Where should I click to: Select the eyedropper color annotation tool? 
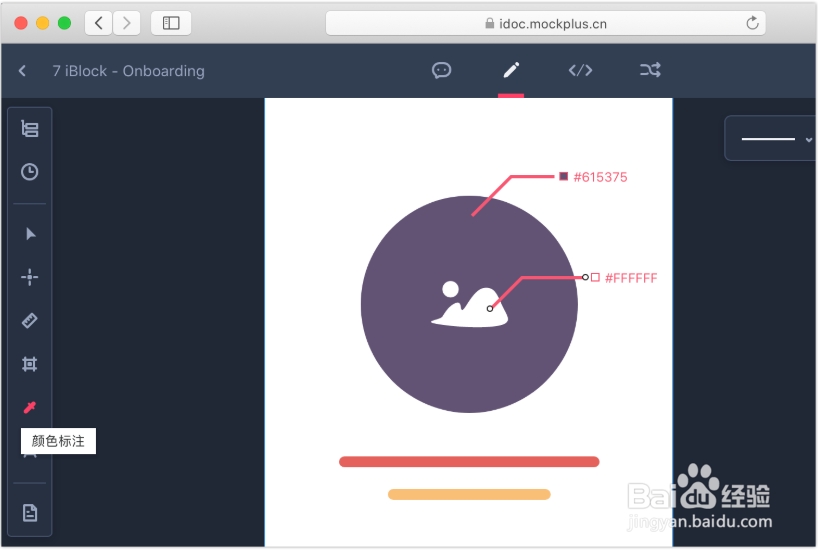[x=30, y=407]
